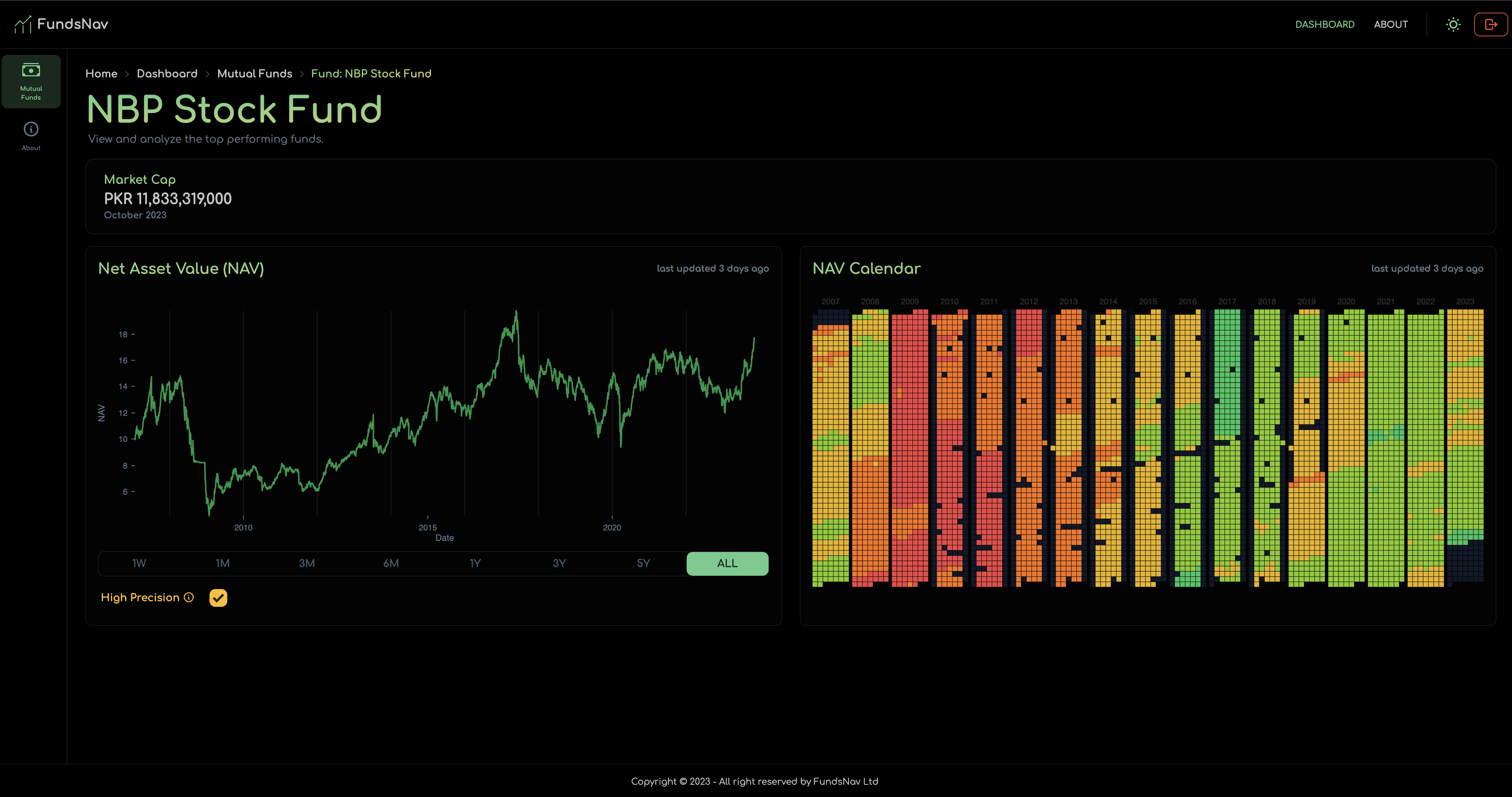Click the ALL time range button

tap(727, 563)
